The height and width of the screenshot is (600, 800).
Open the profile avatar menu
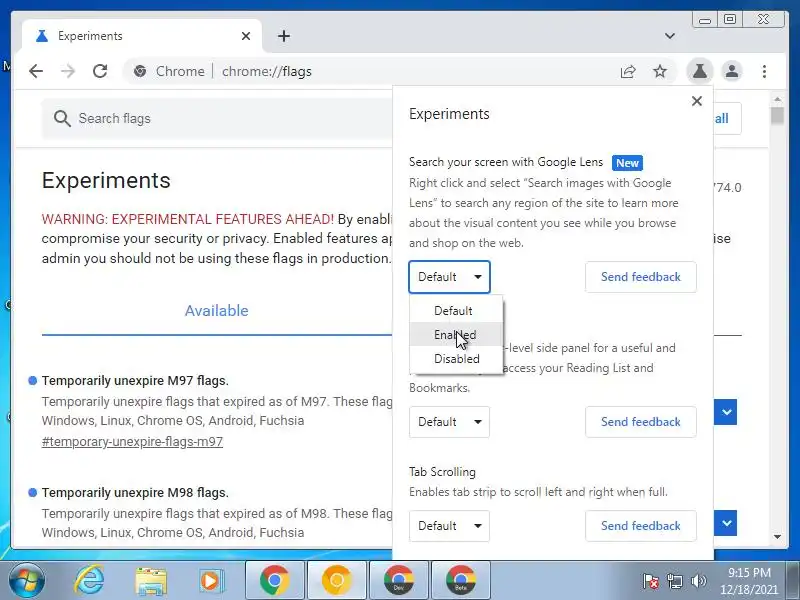click(x=732, y=71)
